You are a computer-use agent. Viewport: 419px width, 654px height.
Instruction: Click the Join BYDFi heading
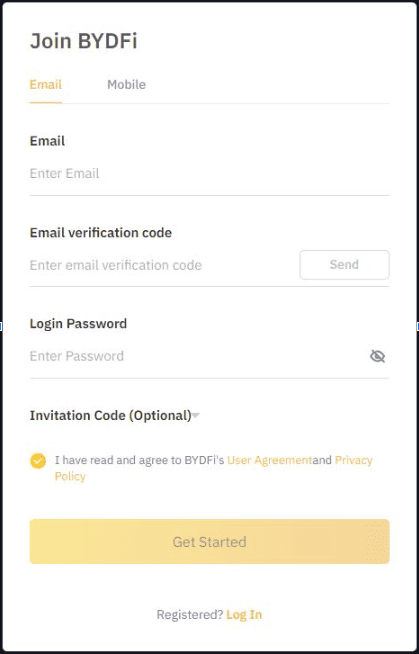tap(83, 41)
